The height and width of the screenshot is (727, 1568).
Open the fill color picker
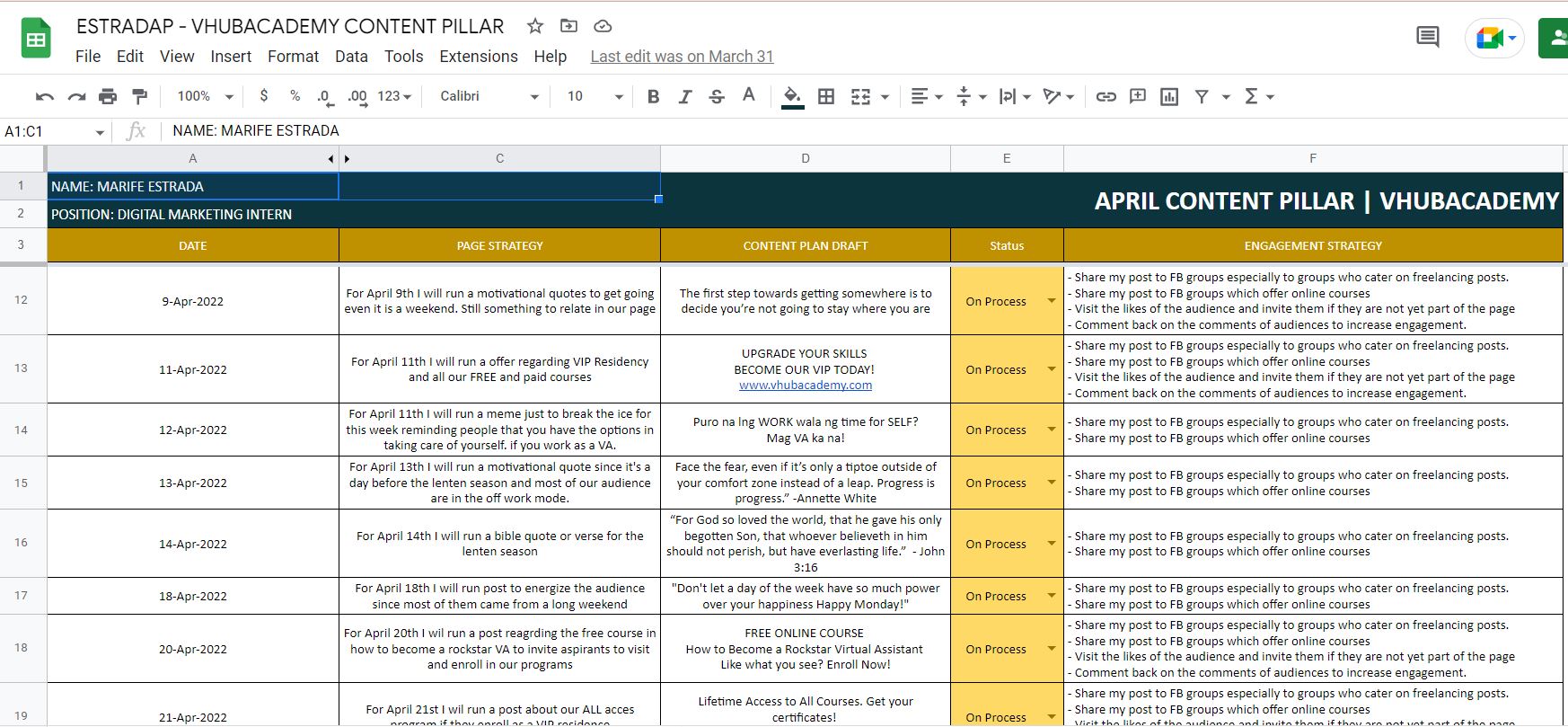(x=792, y=96)
